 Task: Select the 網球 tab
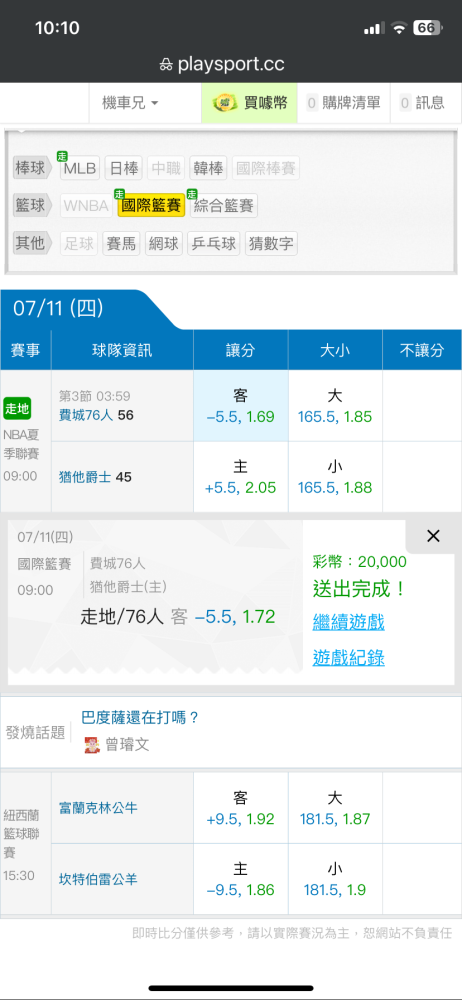click(x=164, y=243)
